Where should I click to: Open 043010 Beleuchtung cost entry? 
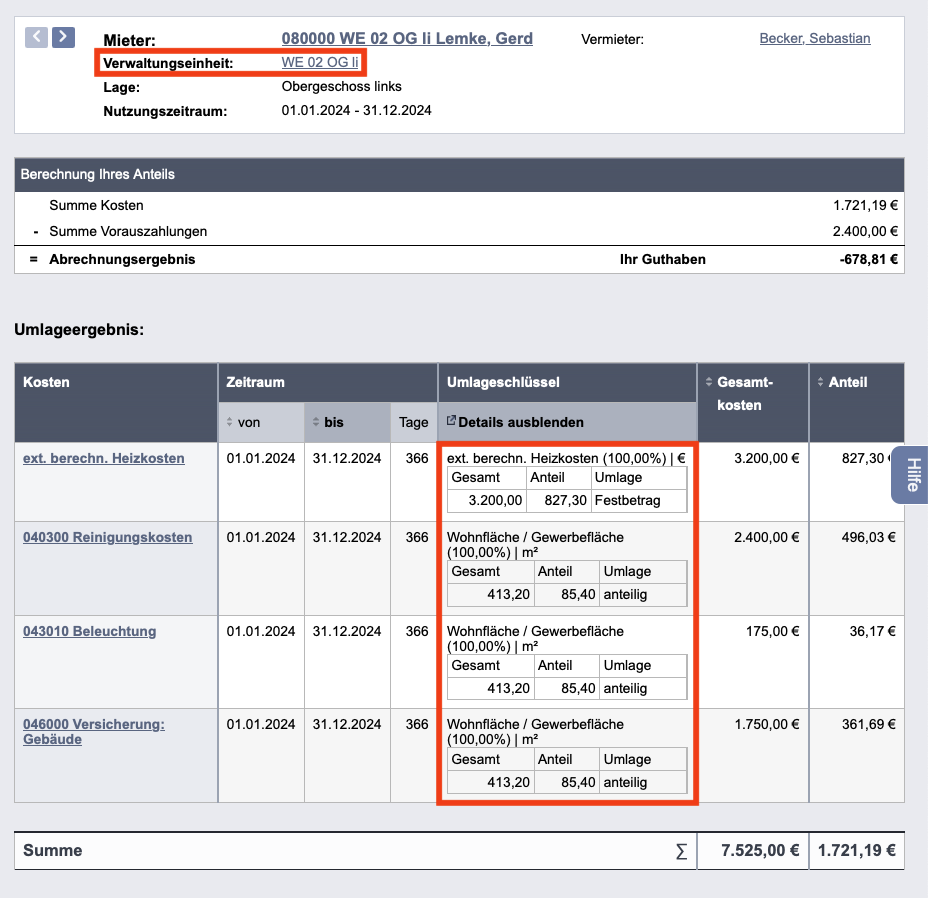click(x=89, y=631)
